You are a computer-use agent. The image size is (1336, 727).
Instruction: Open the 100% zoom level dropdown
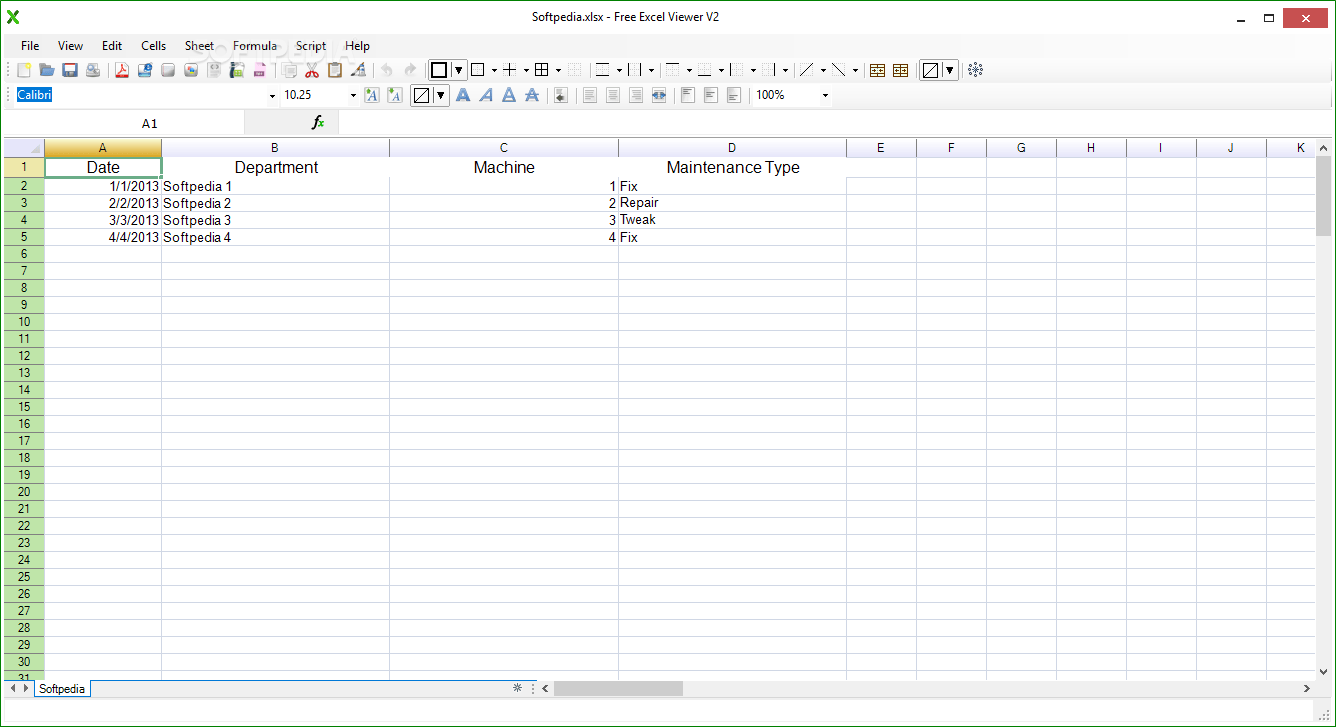pyautogui.click(x=824, y=95)
